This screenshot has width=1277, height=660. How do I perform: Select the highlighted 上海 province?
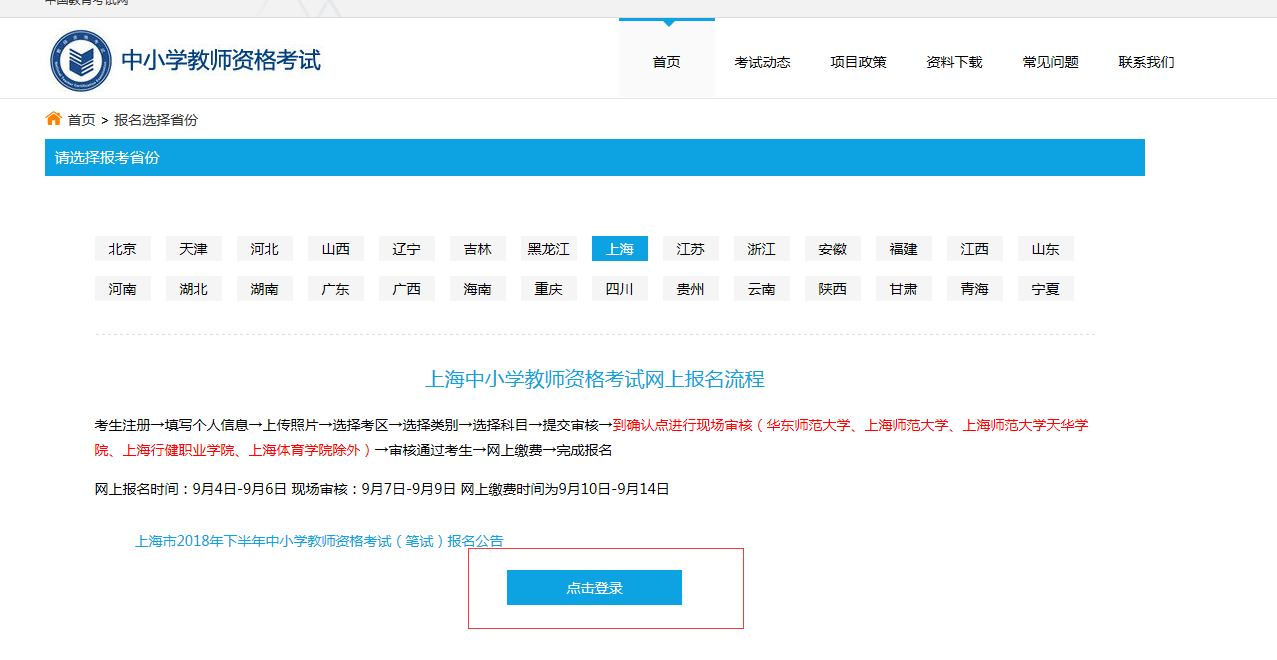click(620, 249)
